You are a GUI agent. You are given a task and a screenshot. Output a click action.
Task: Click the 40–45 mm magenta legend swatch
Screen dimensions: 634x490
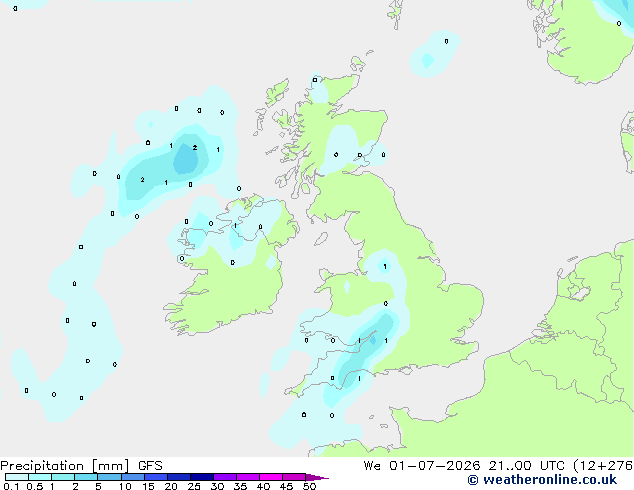click(271, 477)
